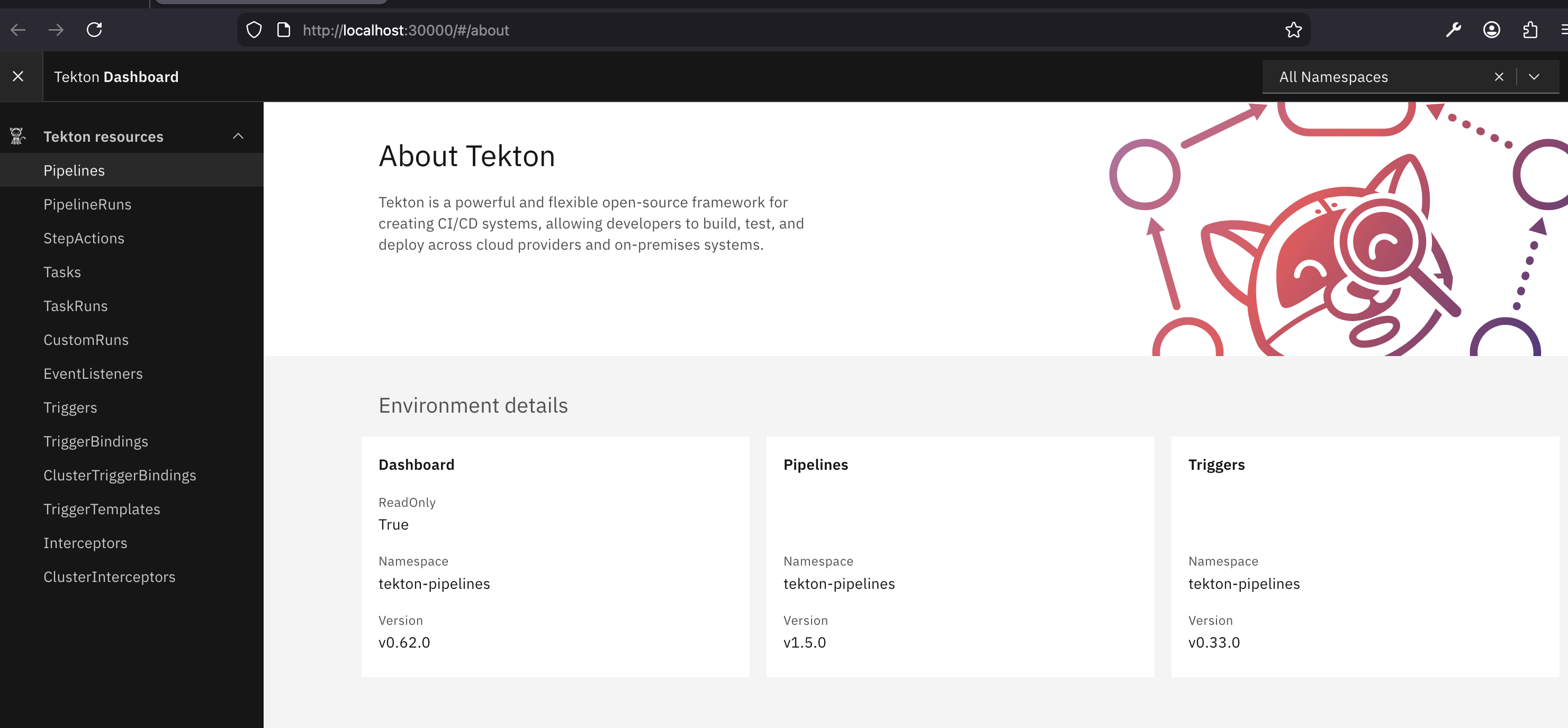The width and height of the screenshot is (1568, 728).
Task: Click the browser reload icon
Action: pos(94,30)
